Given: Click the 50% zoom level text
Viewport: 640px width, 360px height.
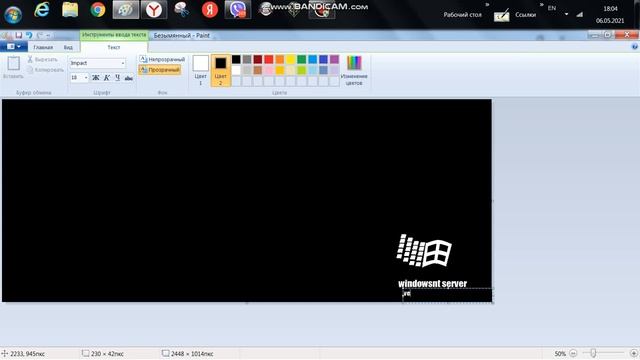Looking at the screenshot, I should (560, 353).
